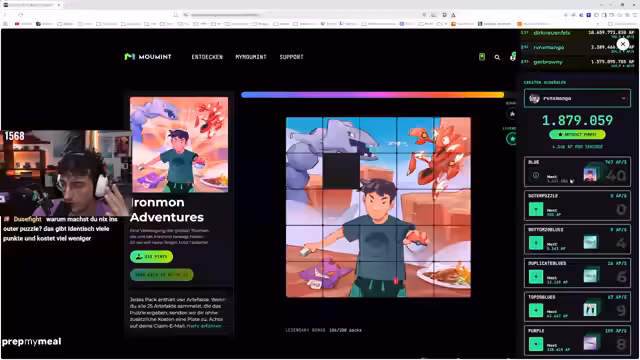Open the MyMoumint menu

point(251,57)
